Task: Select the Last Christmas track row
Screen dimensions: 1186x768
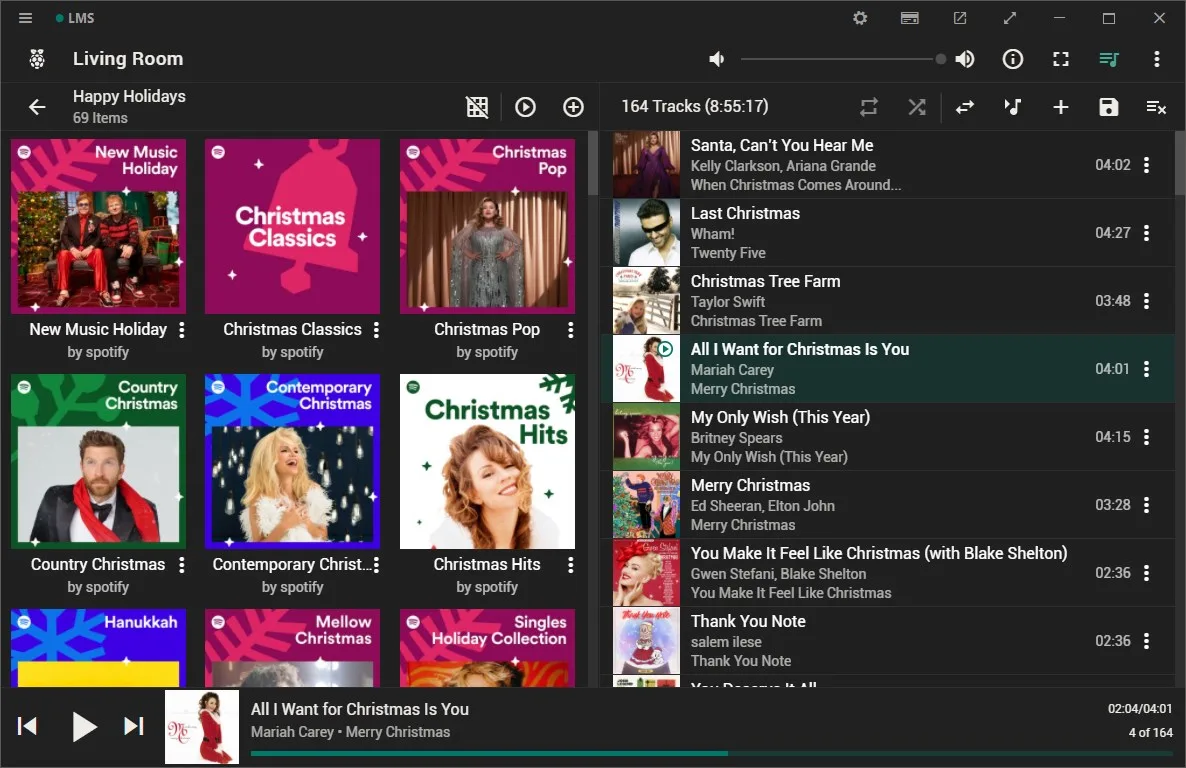Action: [888, 233]
